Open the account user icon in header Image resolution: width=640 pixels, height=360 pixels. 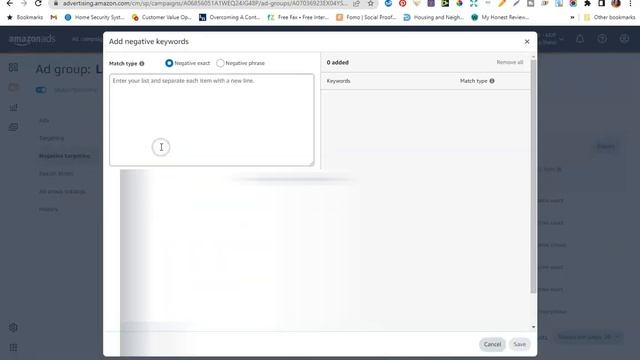[x=624, y=39]
